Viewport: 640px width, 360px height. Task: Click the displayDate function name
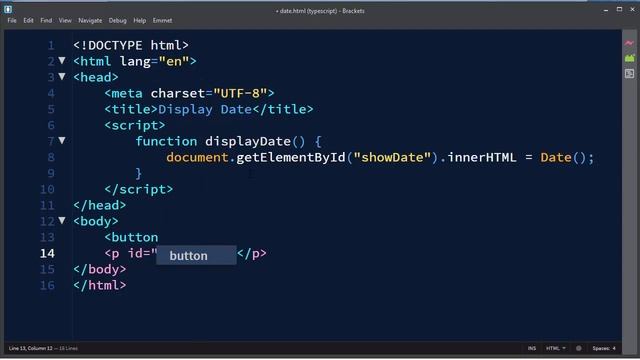tap(248, 142)
